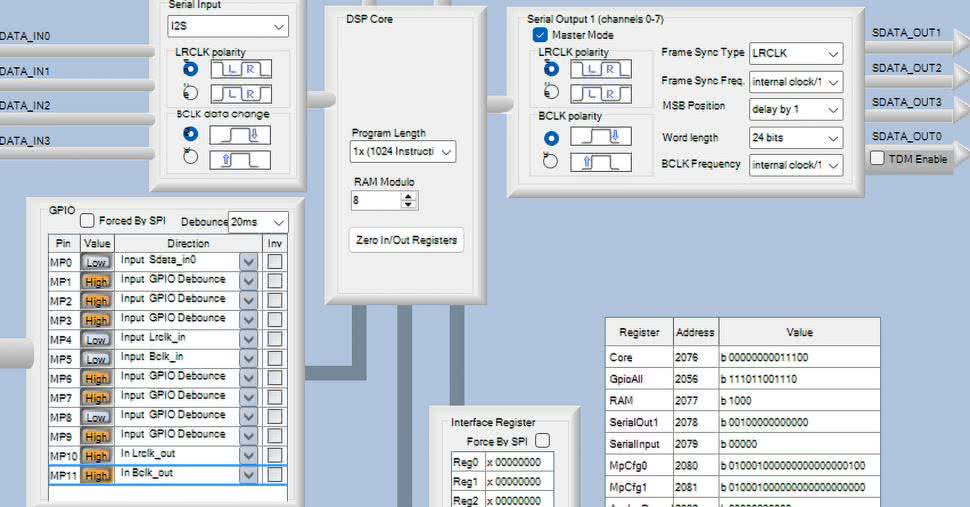Open the Serial Input I2S format dropdown

pos(227,26)
